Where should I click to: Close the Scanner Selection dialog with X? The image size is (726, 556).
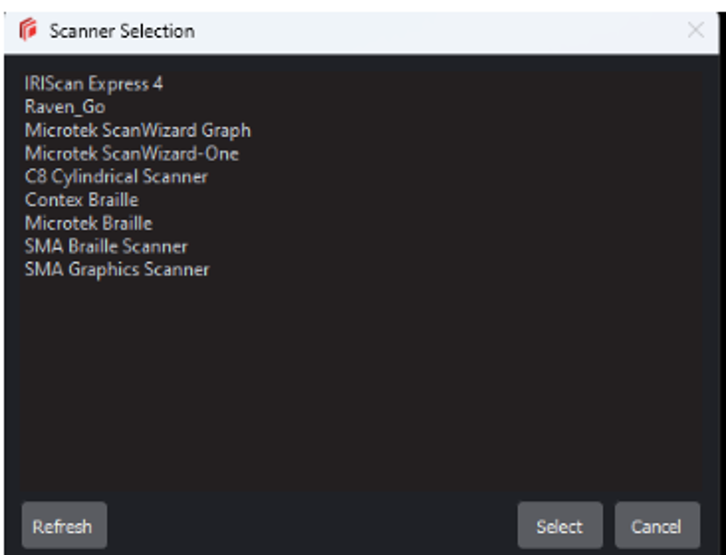[x=696, y=30]
